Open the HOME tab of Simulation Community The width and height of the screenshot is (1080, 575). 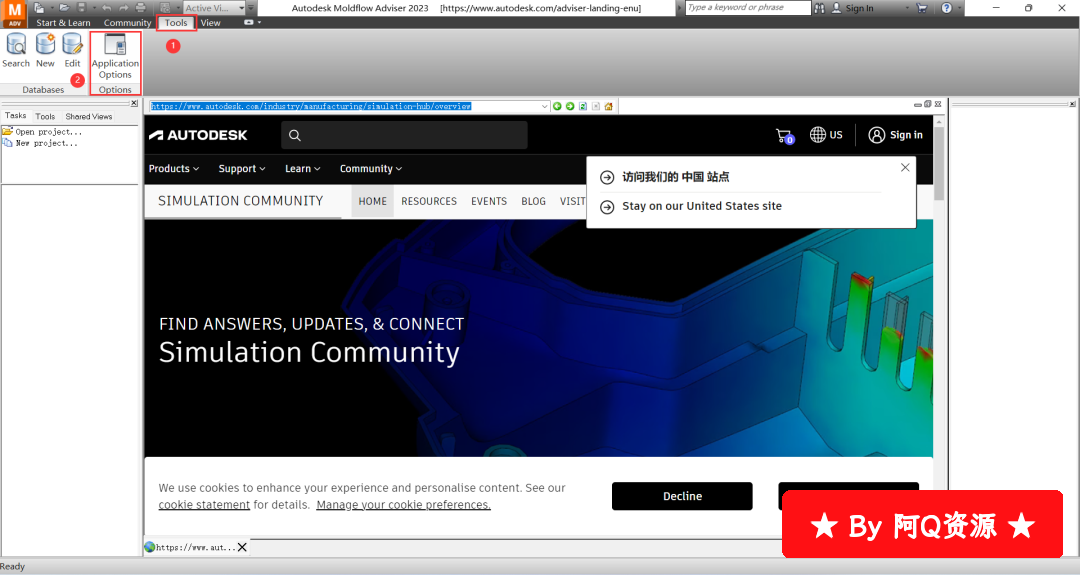373,201
